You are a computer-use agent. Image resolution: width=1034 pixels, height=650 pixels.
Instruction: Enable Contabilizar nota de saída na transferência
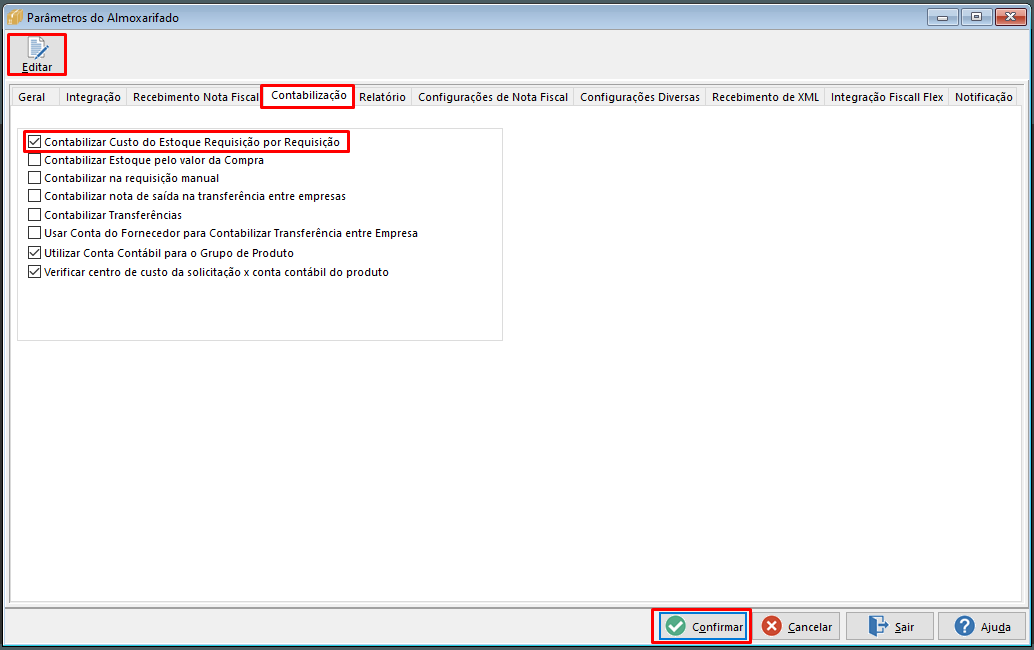click(x=34, y=196)
